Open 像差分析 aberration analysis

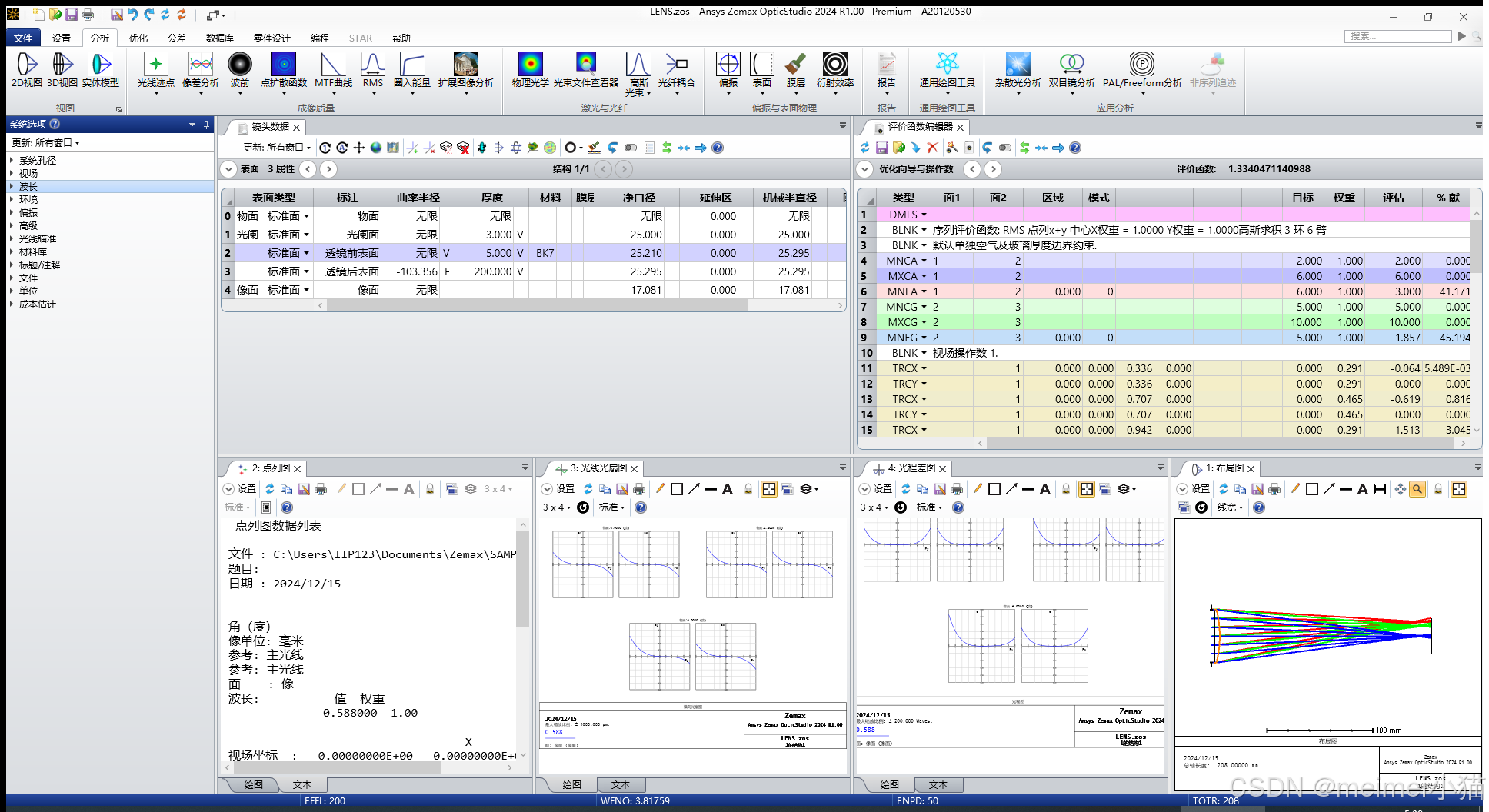pos(201,73)
